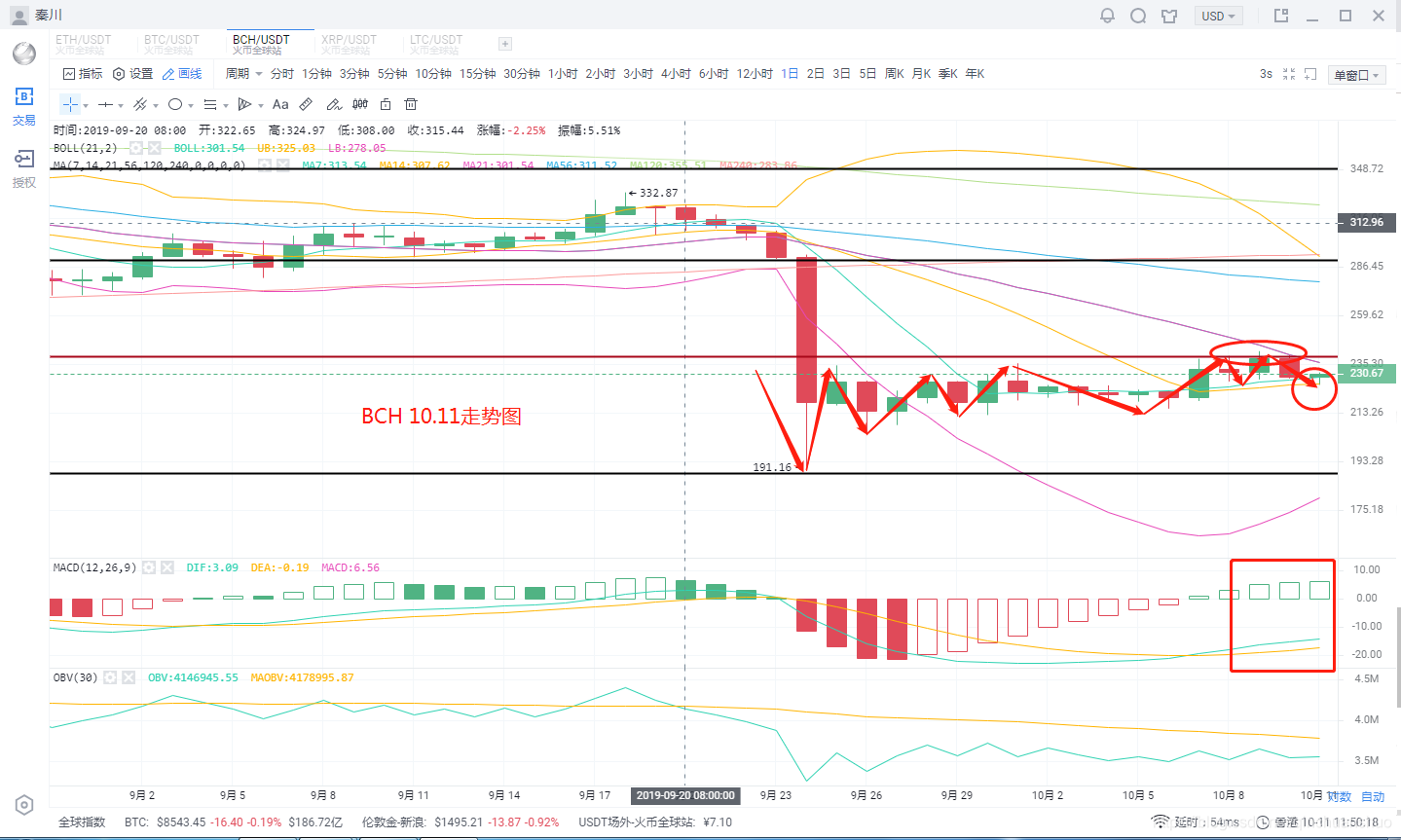Viewport: 1401px width, 840px height.
Task: Select the 分时 time-sharing period
Action: pos(282,74)
